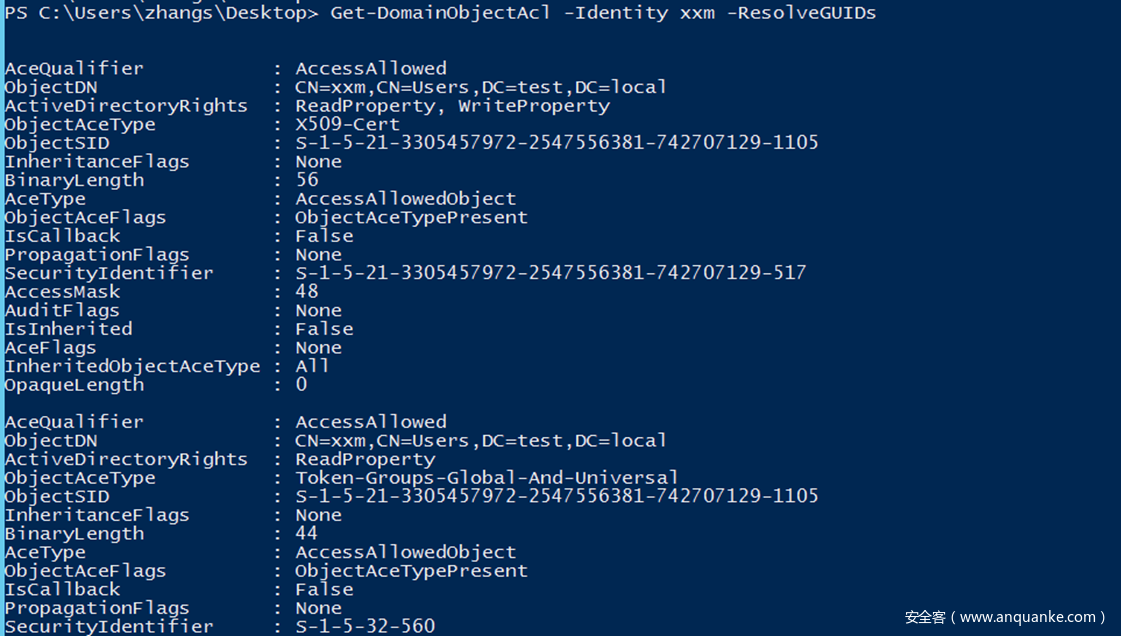Viewport: 1121px width, 636px height.
Task: Click the AccessMask value 48
Action: click(307, 292)
